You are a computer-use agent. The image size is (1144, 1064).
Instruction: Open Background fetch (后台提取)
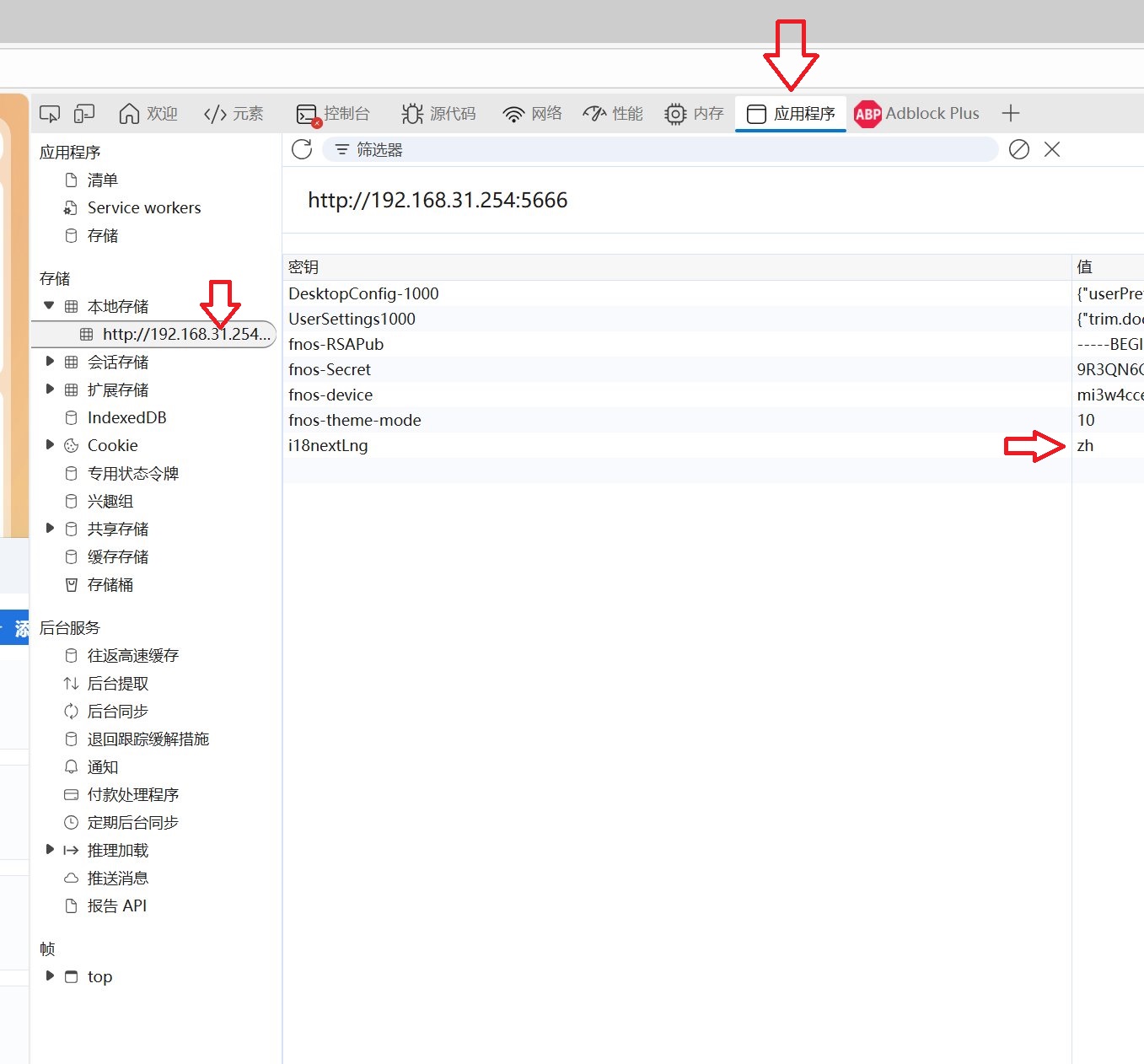[x=117, y=684]
